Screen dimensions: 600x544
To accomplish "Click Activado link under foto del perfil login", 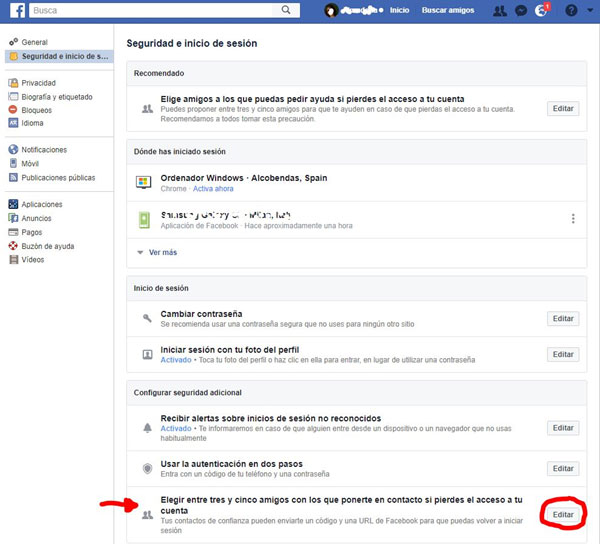I will pos(176,360).
